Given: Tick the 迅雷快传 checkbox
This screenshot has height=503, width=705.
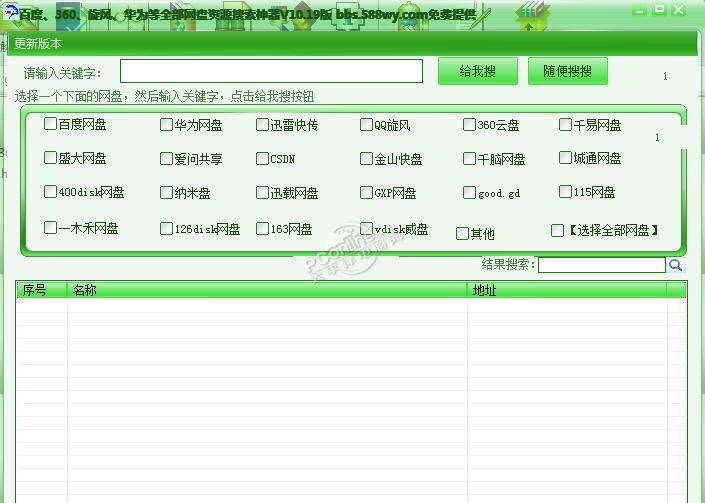Looking at the screenshot, I should 262,125.
